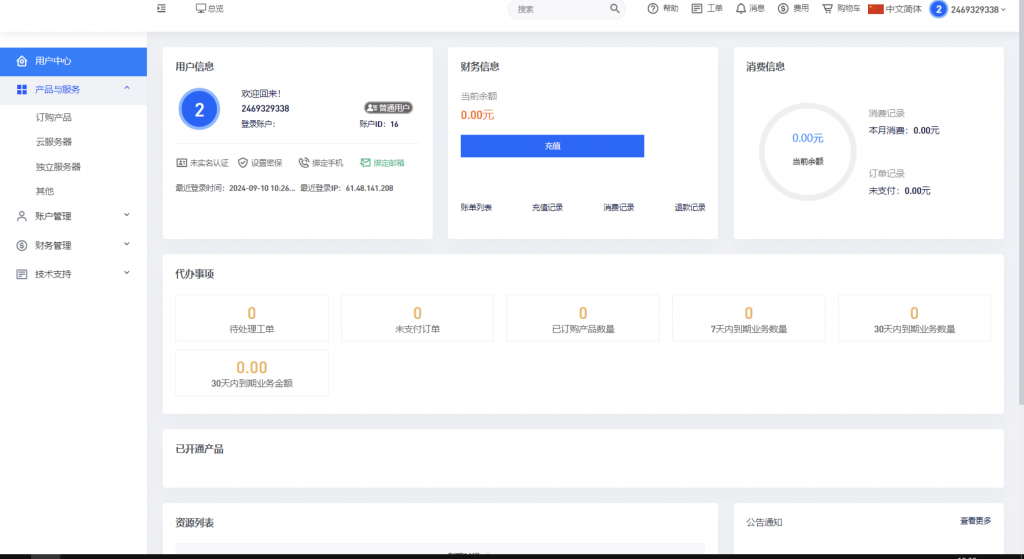Open the 费用 fees icon in header
This screenshot has height=559, width=1024.
coord(783,8)
